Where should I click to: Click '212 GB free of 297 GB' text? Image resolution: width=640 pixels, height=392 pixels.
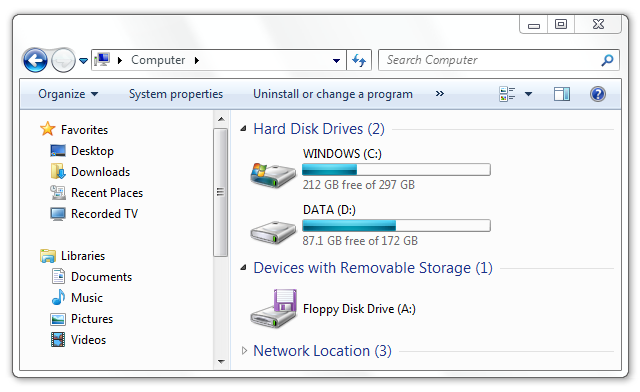[358, 185]
